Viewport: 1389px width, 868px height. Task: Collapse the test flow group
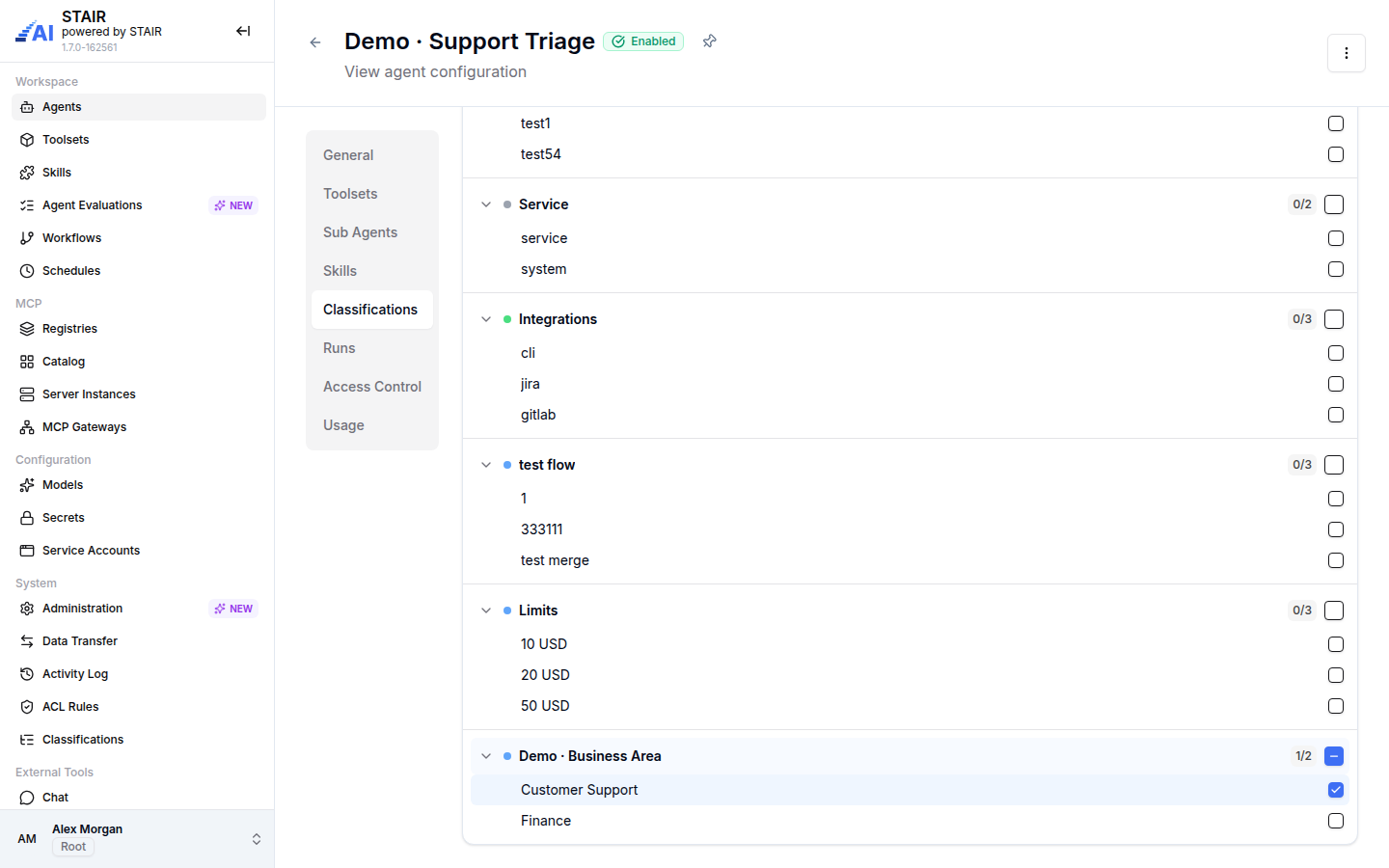486,465
